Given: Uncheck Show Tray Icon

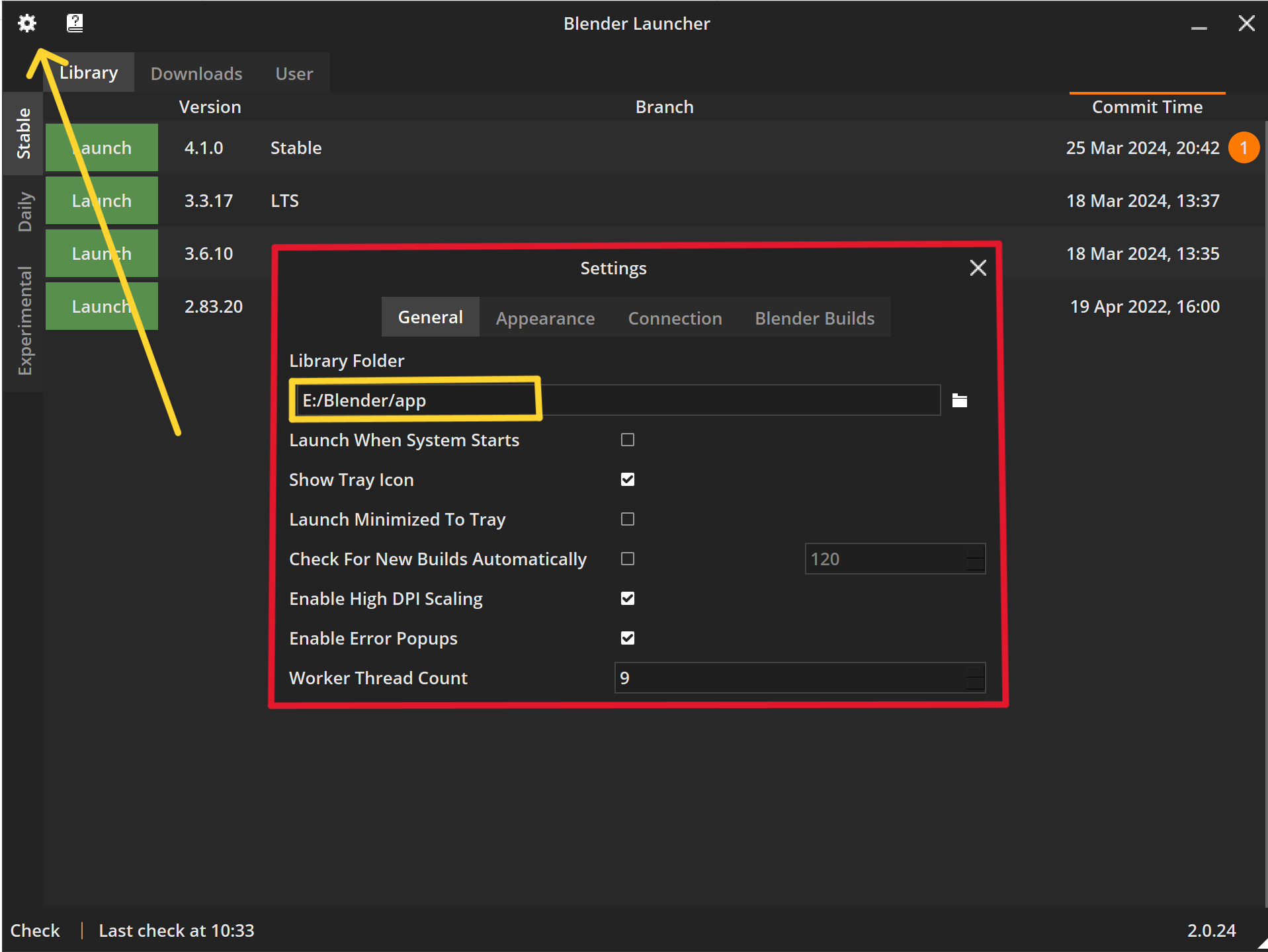Looking at the screenshot, I should 628,479.
